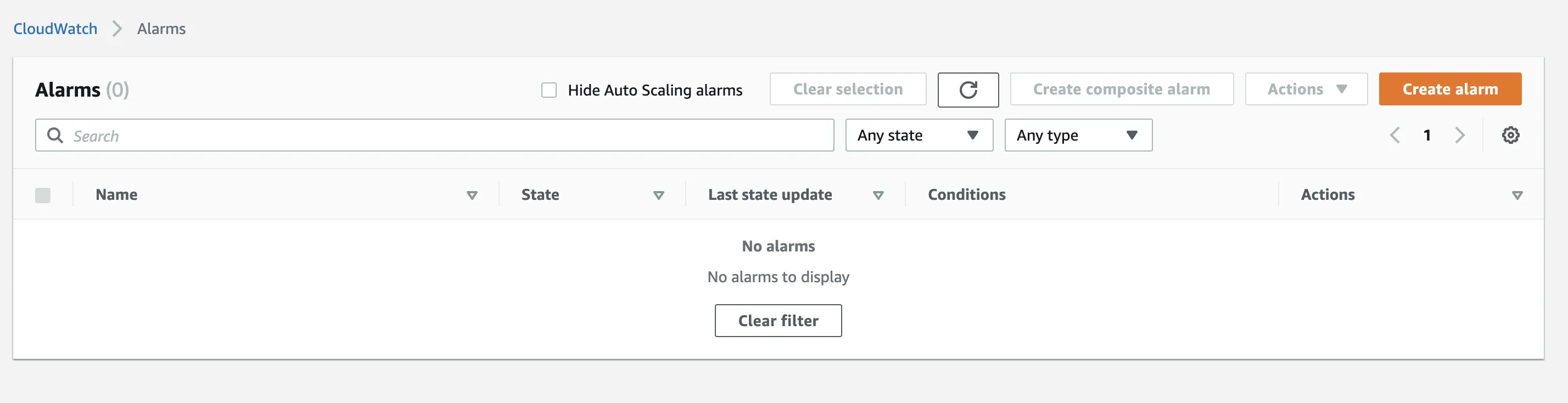
Task: Click the refresh alarms icon button
Action: click(x=967, y=89)
